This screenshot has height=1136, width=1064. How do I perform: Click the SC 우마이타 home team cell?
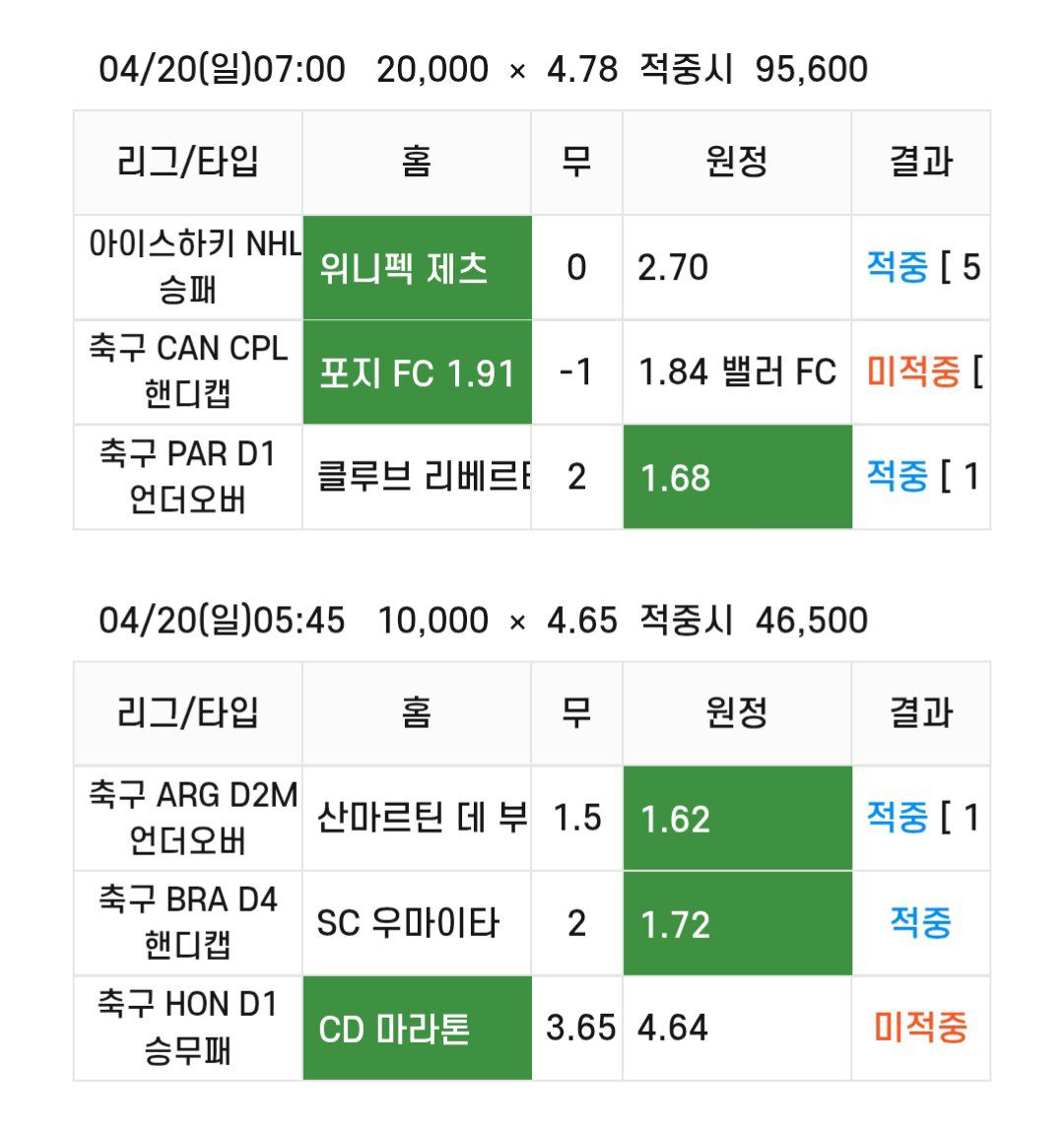pyautogui.click(x=417, y=923)
